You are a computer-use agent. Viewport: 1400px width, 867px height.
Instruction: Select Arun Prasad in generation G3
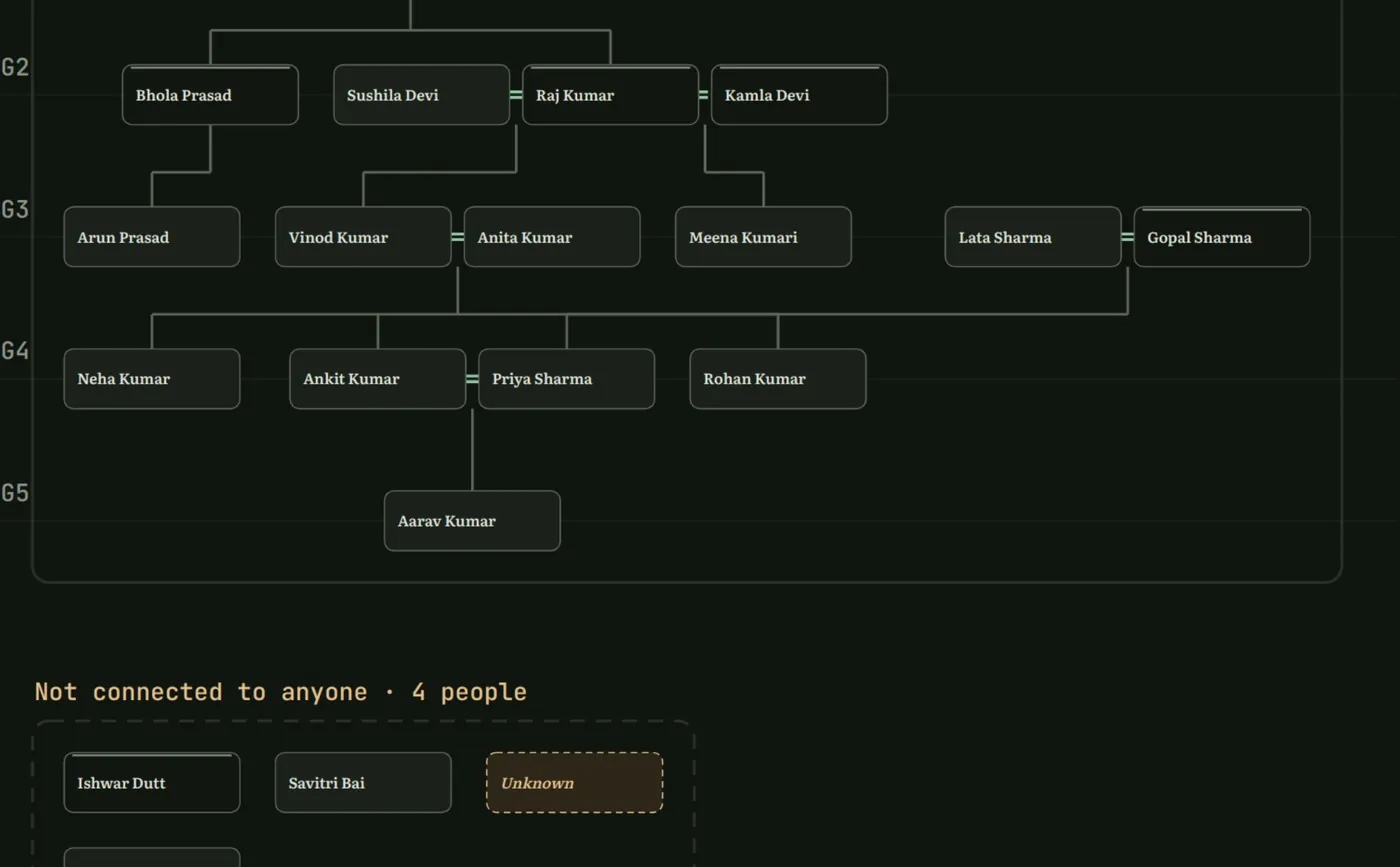coord(152,237)
